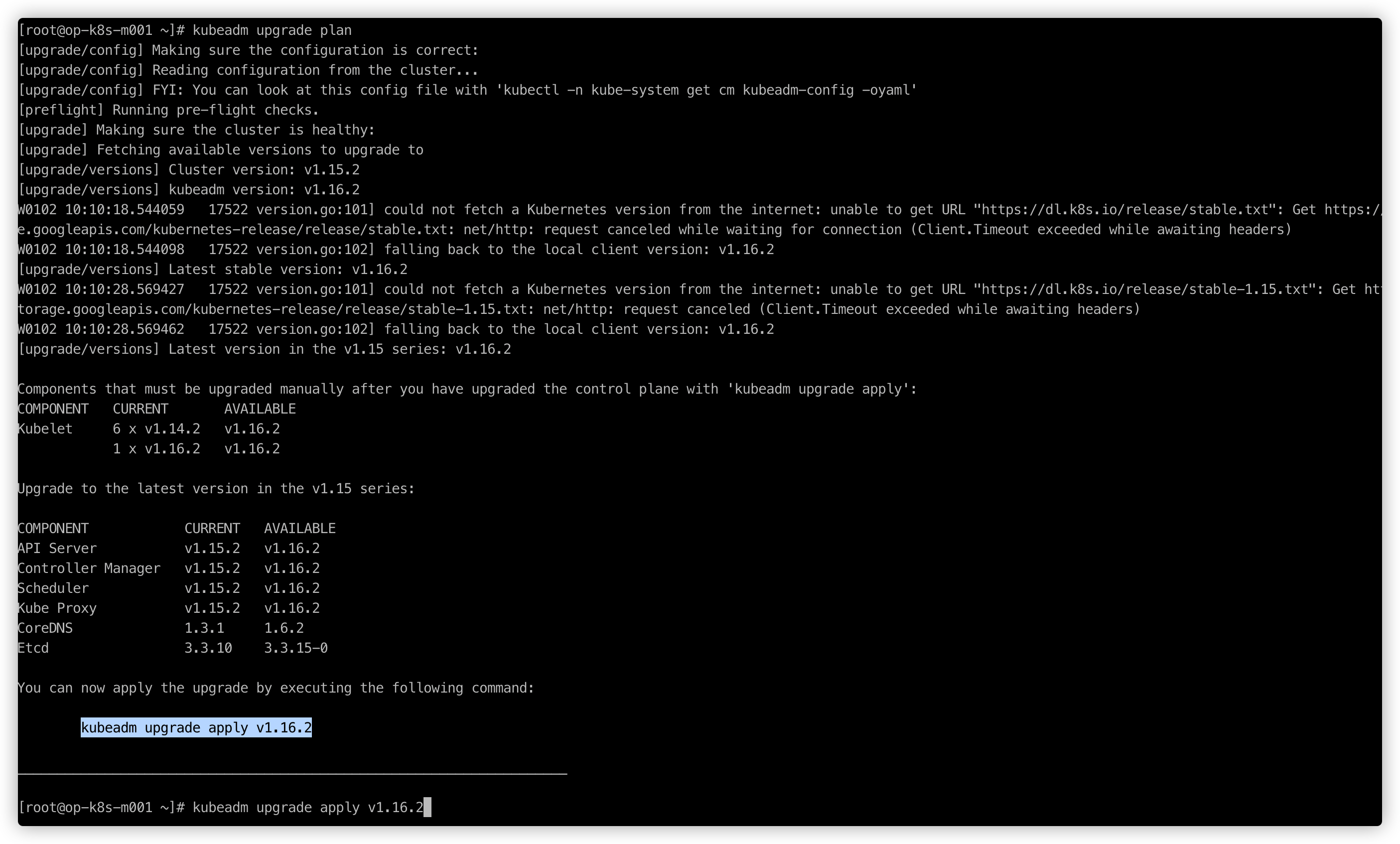Click 'You can now apply the upgrade' line
Viewport: 1400px width, 844px height.
pyautogui.click(x=276, y=688)
